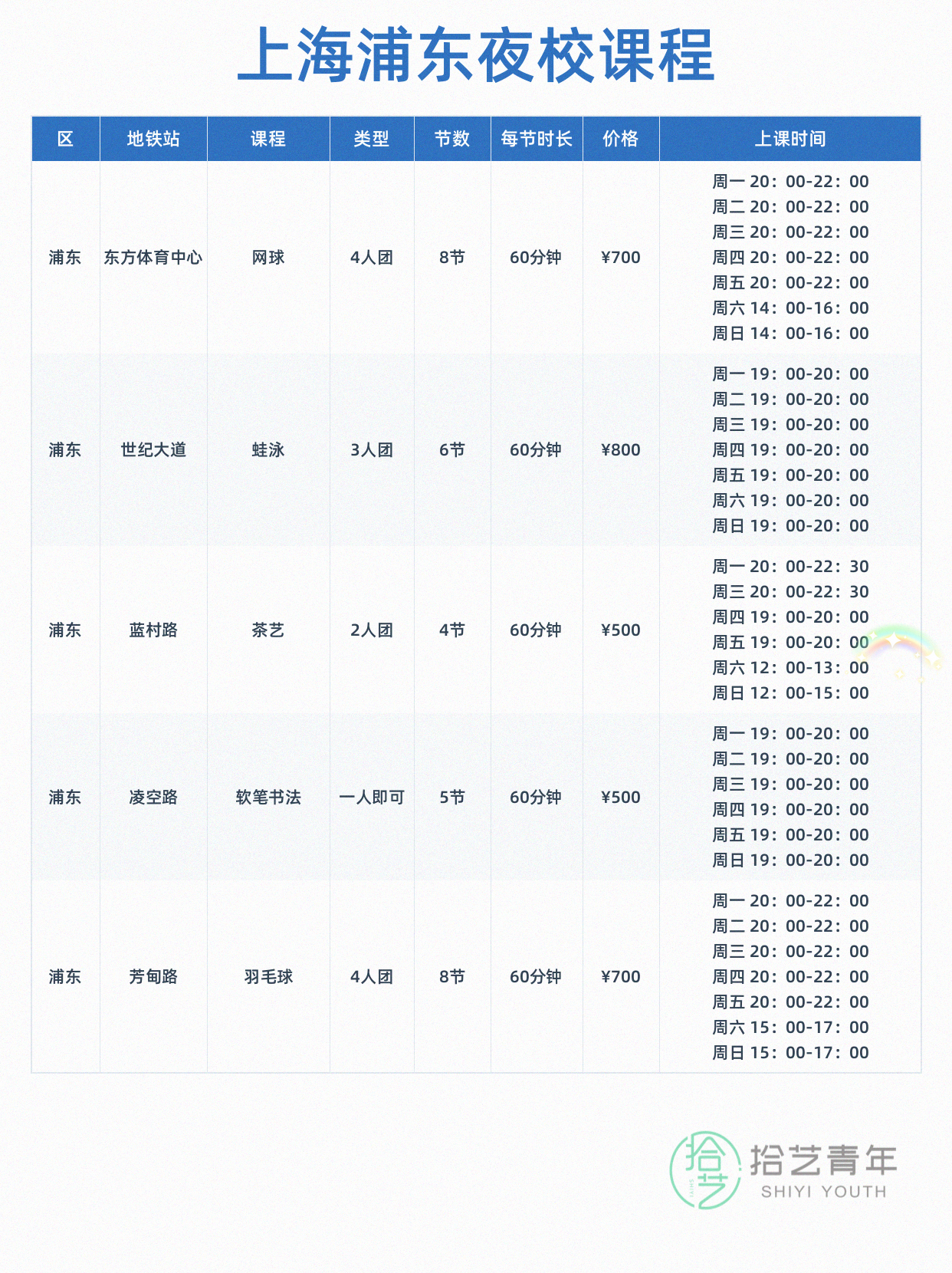Select the 上海浦东夜校课程 title

coord(476,55)
